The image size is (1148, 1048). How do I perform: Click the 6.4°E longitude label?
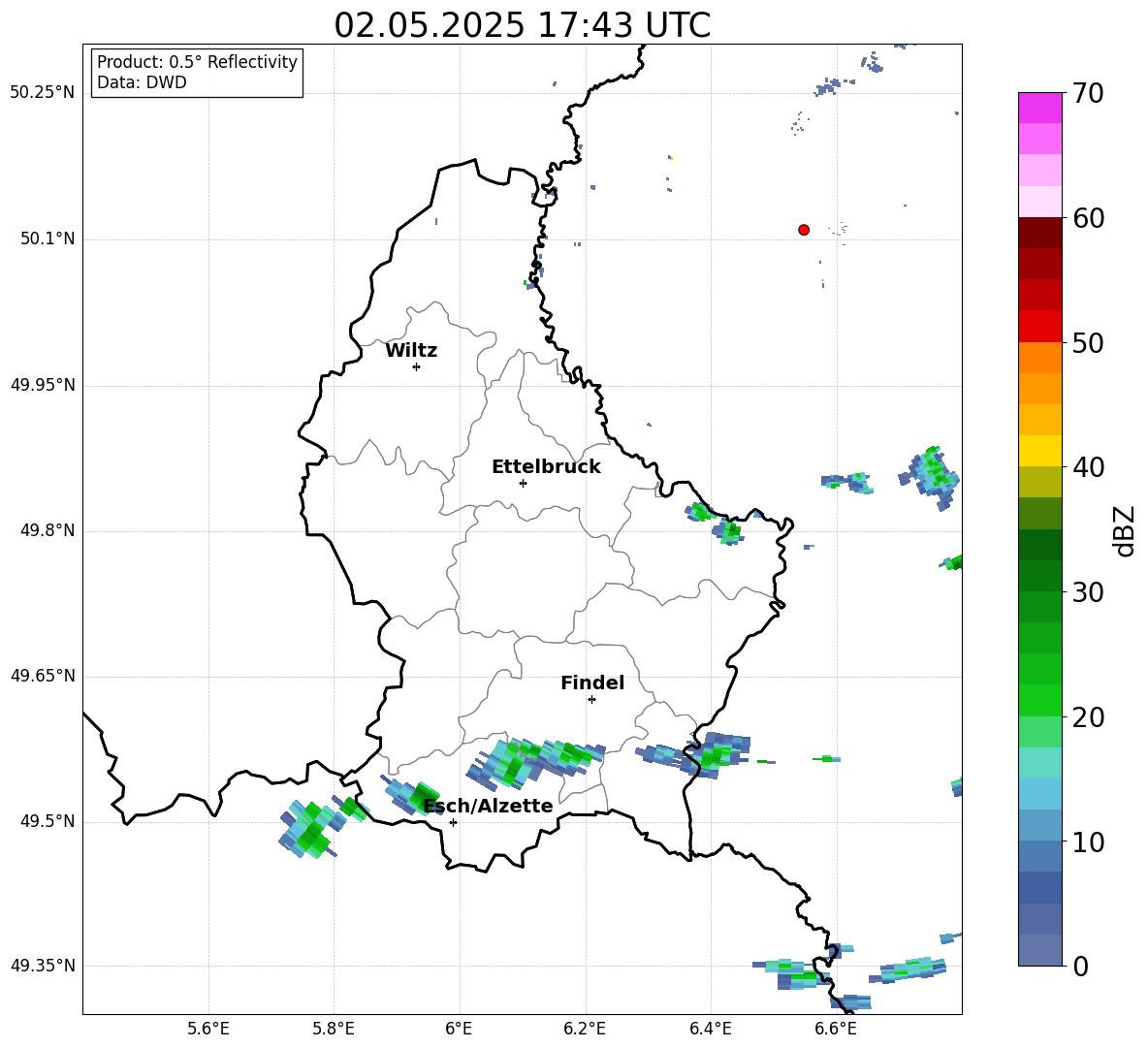tap(711, 1029)
